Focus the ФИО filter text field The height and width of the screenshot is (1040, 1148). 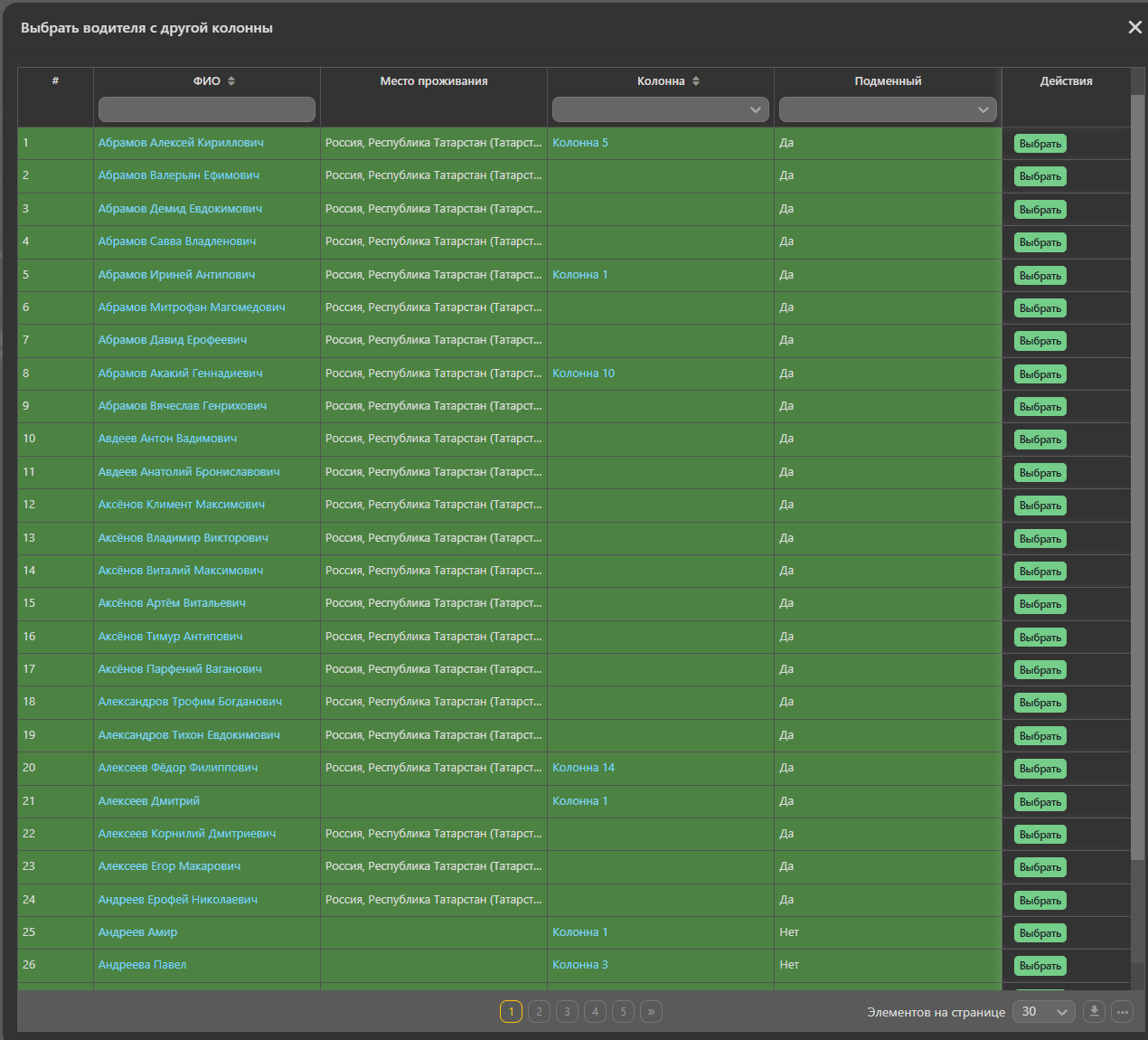point(207,109)
